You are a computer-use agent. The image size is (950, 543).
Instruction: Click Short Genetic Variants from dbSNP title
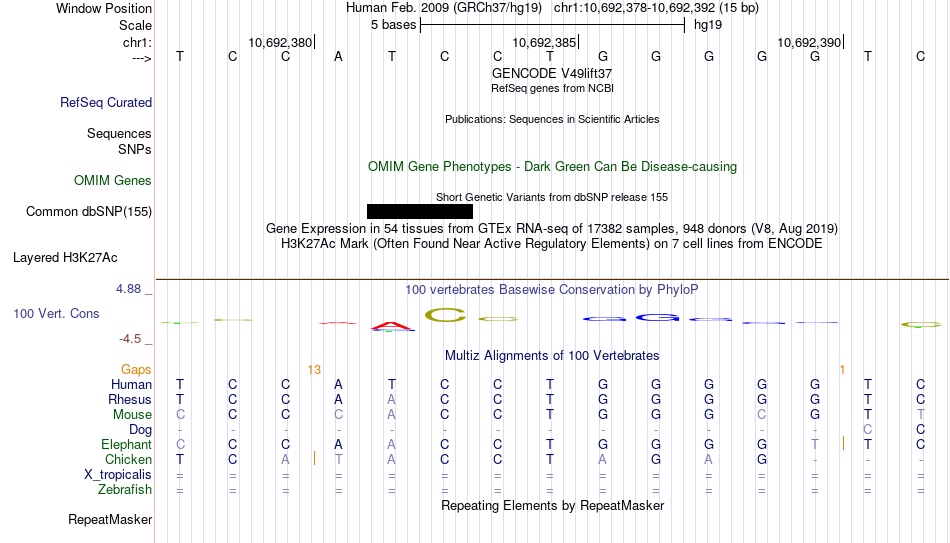coord(552,197)
